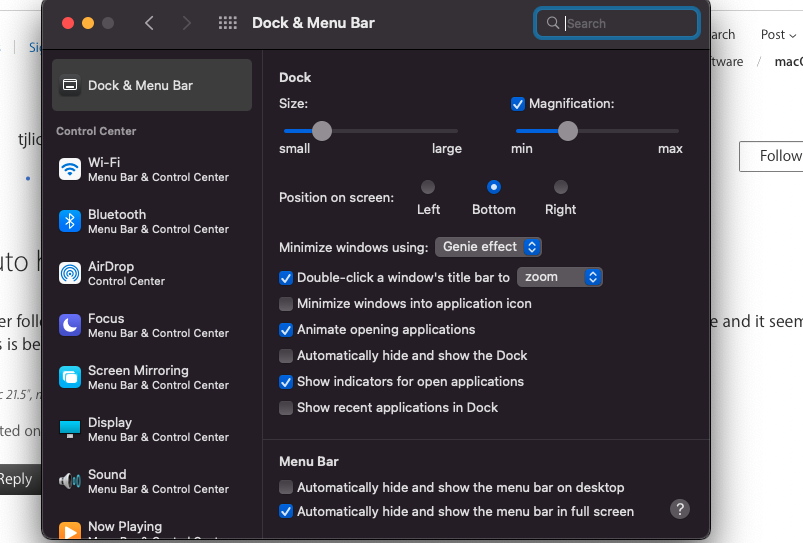803x543 pixels.
Task: Enable Show recent applications in Dock
Action: 287,408
